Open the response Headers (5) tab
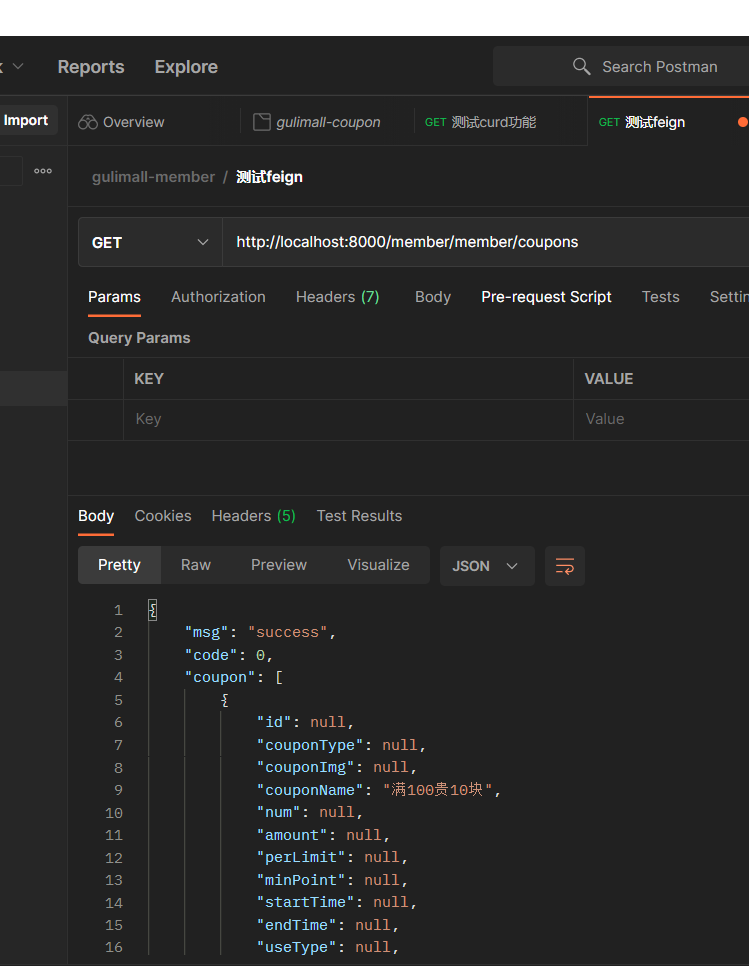 coord(253,516)
